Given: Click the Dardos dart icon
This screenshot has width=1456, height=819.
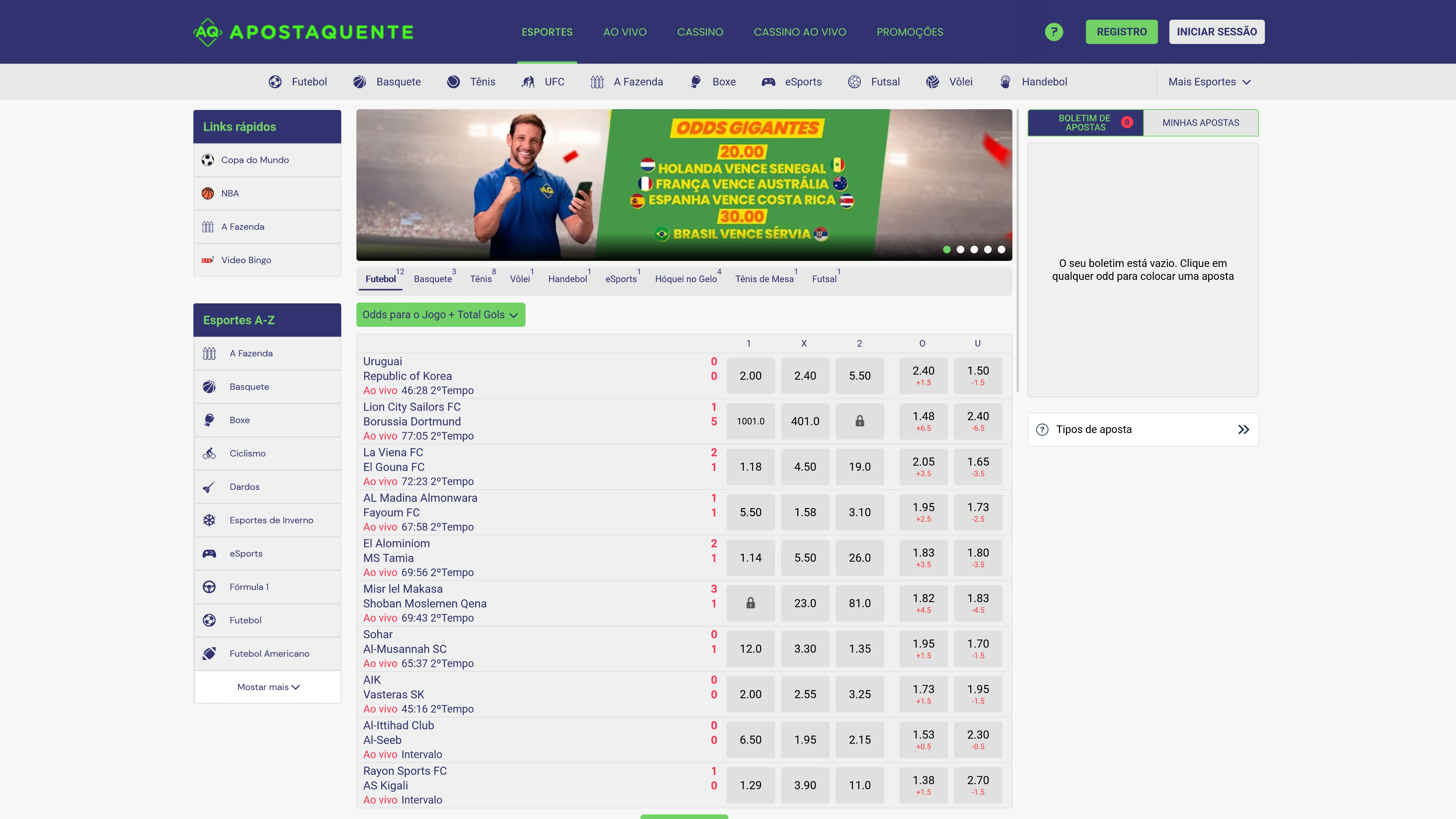Looking at the screenshot, I should (209, 487).
